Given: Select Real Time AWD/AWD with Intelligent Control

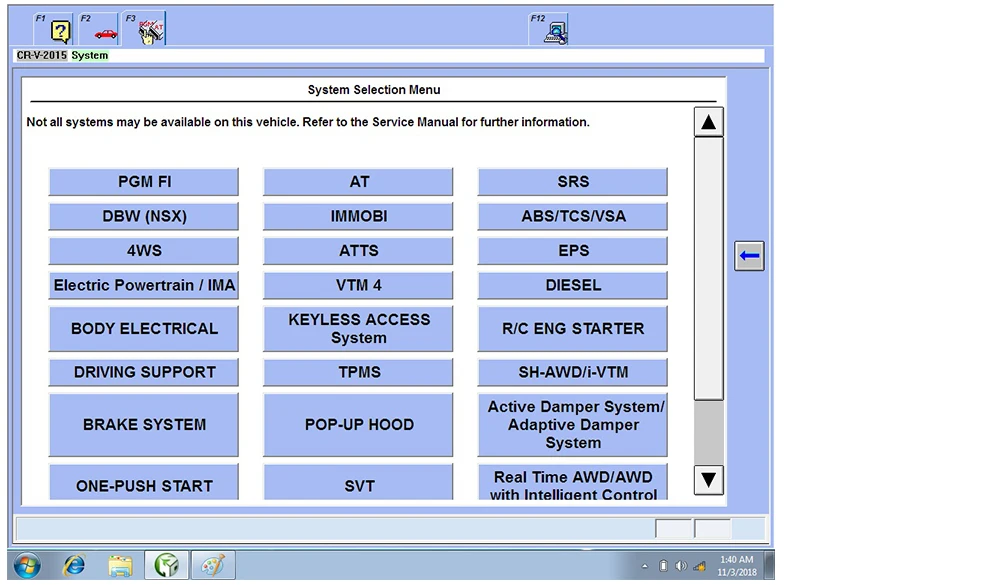Looking at the screenshot, I should (x=573, y=483).
